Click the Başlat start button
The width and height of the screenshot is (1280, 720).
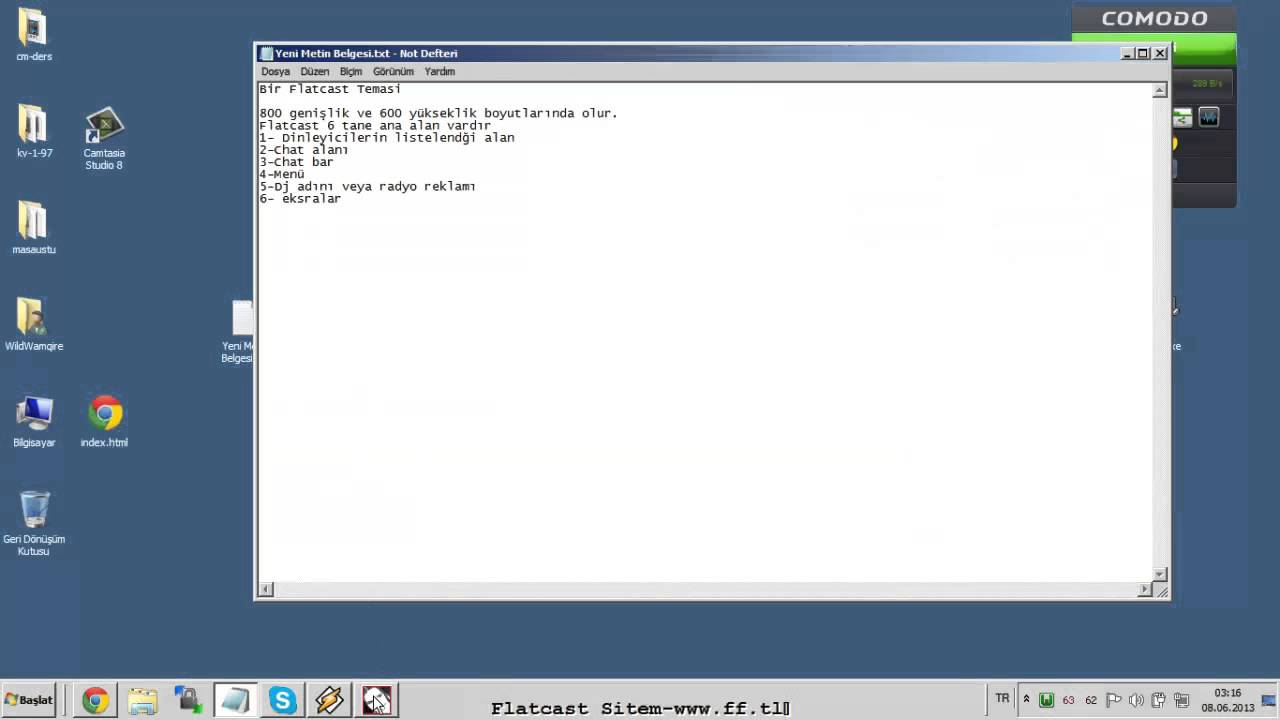pos(29,700)
